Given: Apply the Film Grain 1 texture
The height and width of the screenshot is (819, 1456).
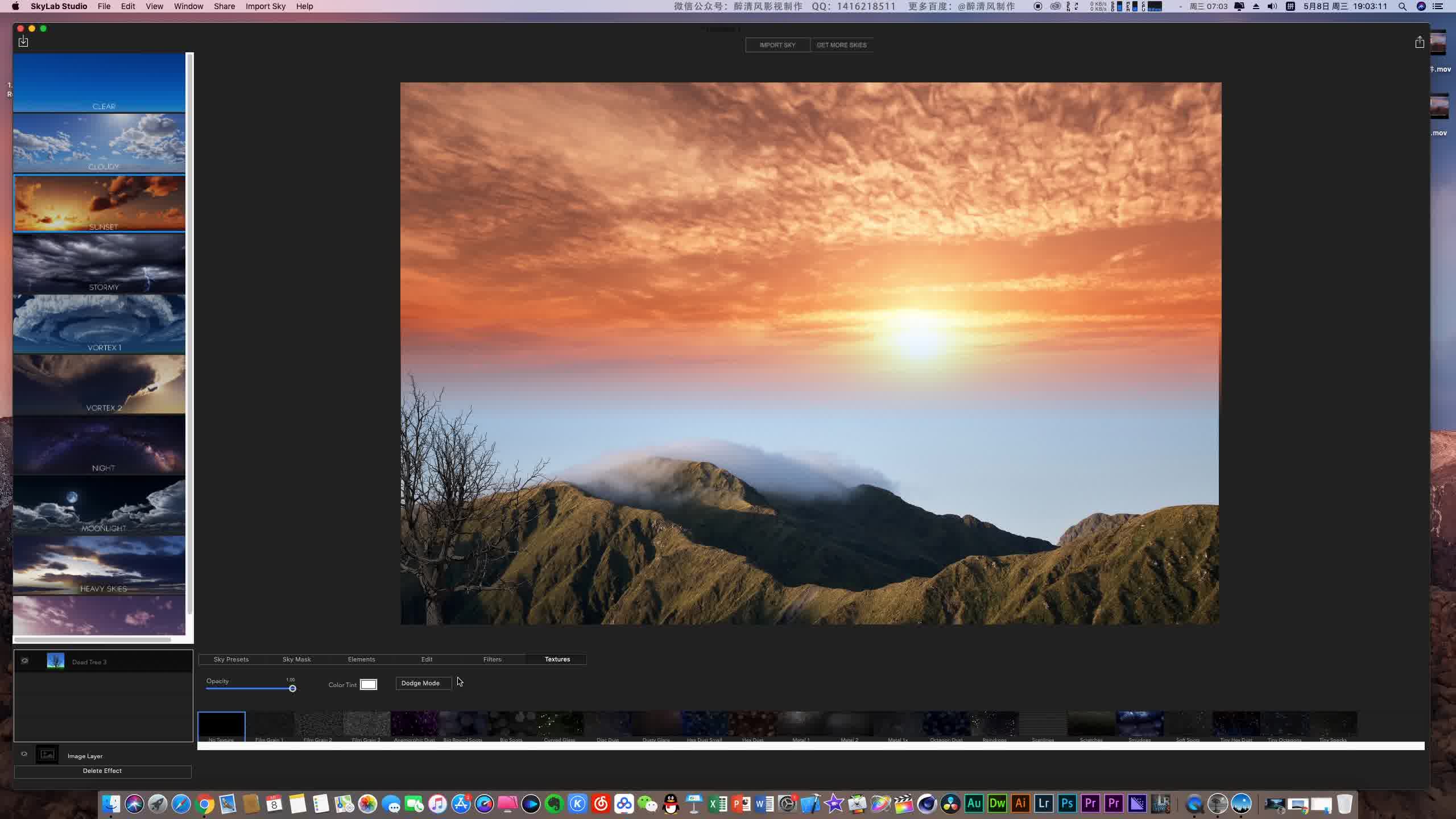Looking at the screenshot, I should click(x=270, y=726).
